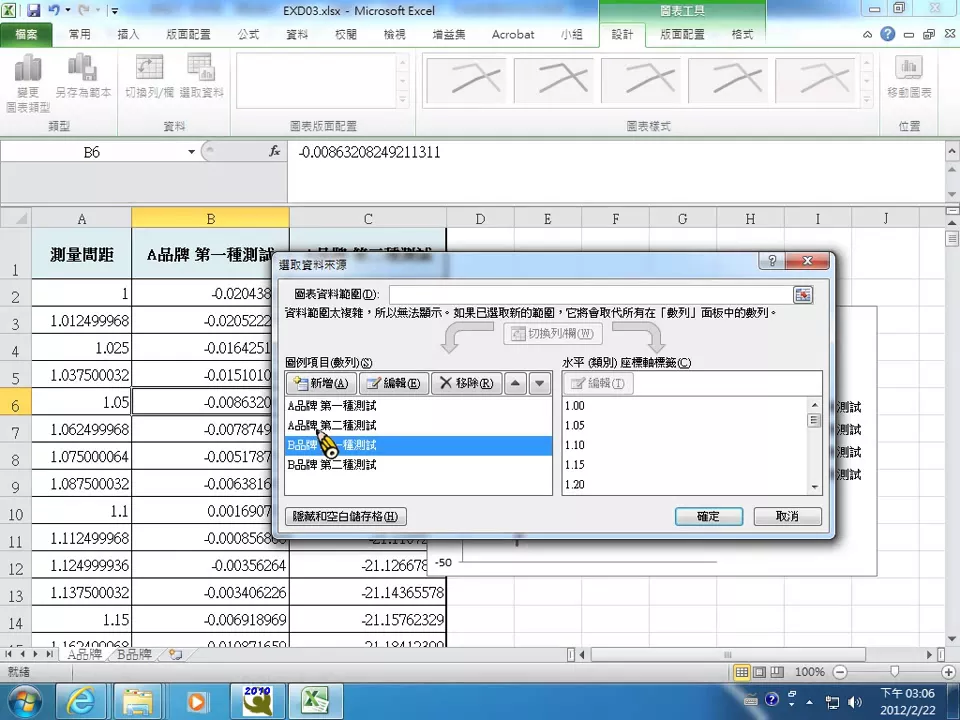Confirm dialog with 確定 button
Image resolution: width=960 pixels, height=720 pixels.
point(709,516)
